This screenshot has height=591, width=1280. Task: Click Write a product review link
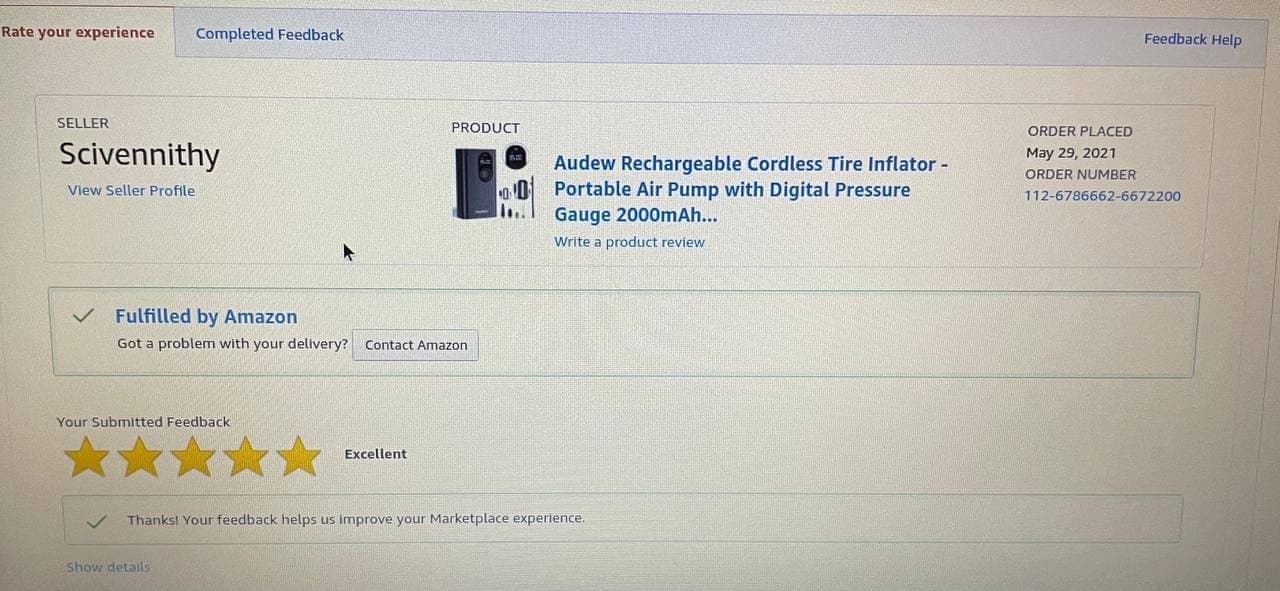[629, 242]
